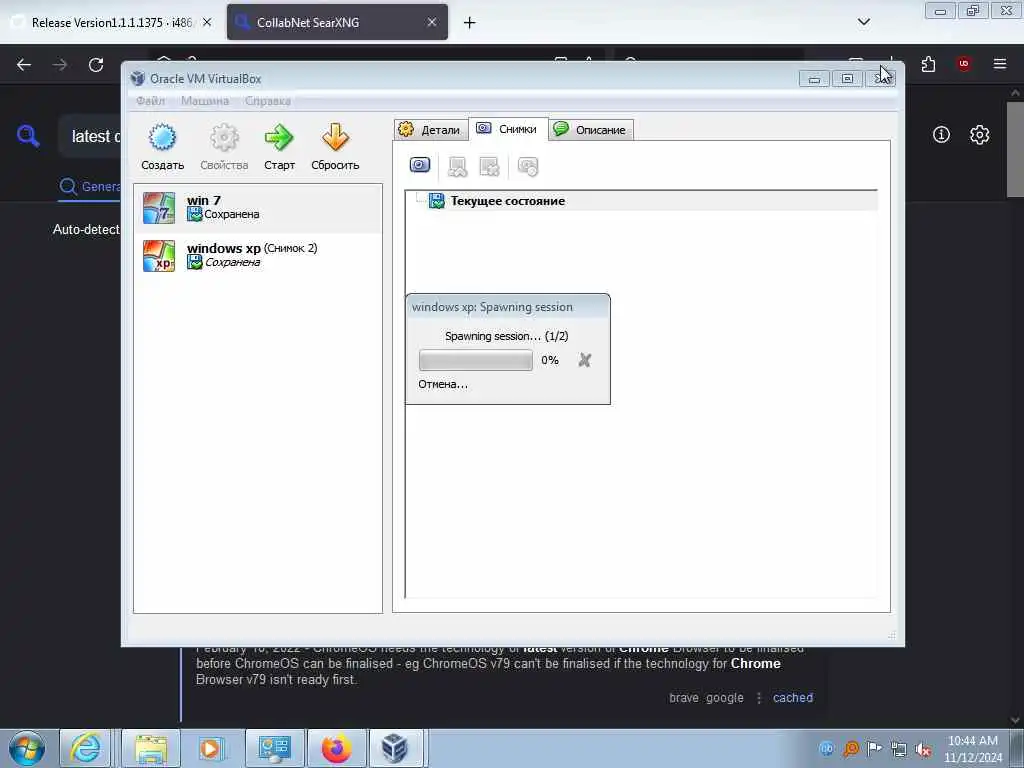Close the CollabNet SearXNG browser tab

[x=432, y=22]
